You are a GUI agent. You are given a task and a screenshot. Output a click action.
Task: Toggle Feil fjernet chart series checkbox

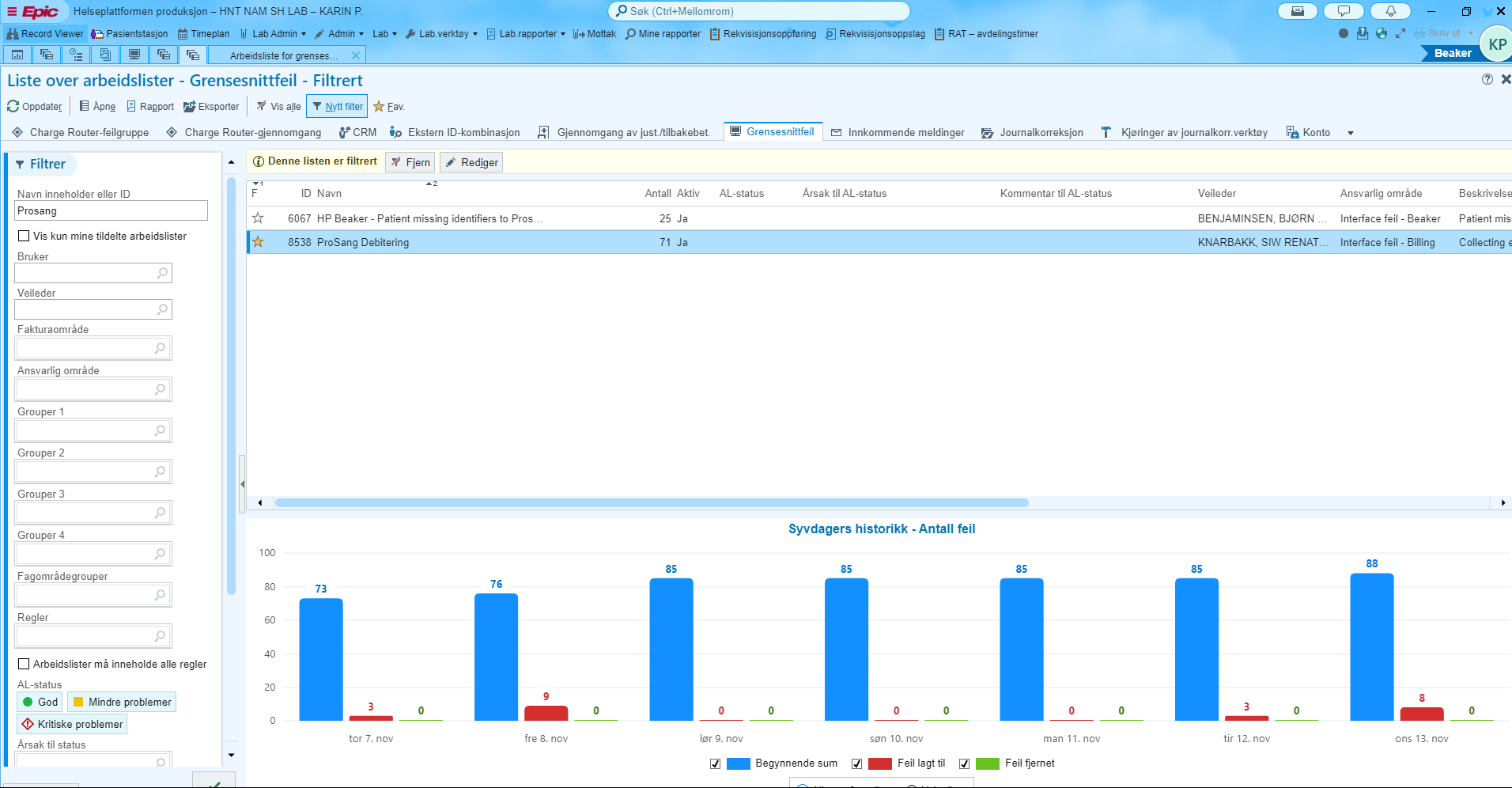point(964,763)
